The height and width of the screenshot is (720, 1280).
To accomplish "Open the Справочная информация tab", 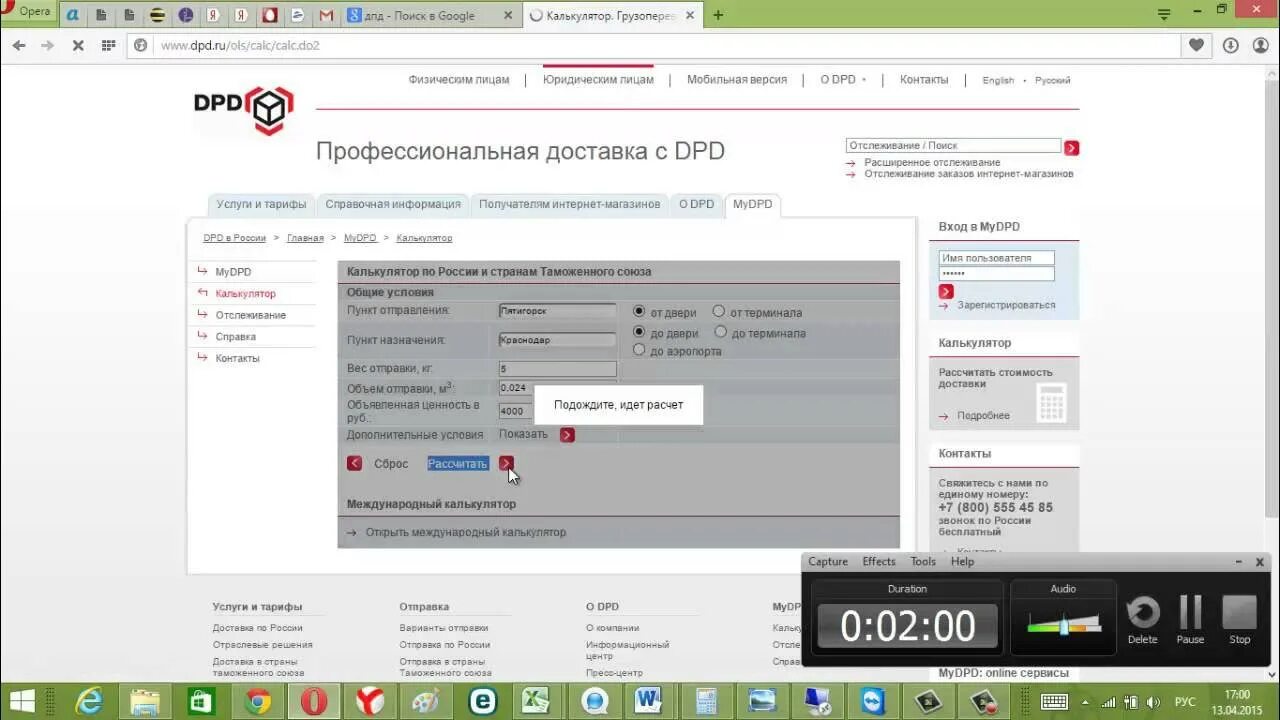I will tap(393, 204).
